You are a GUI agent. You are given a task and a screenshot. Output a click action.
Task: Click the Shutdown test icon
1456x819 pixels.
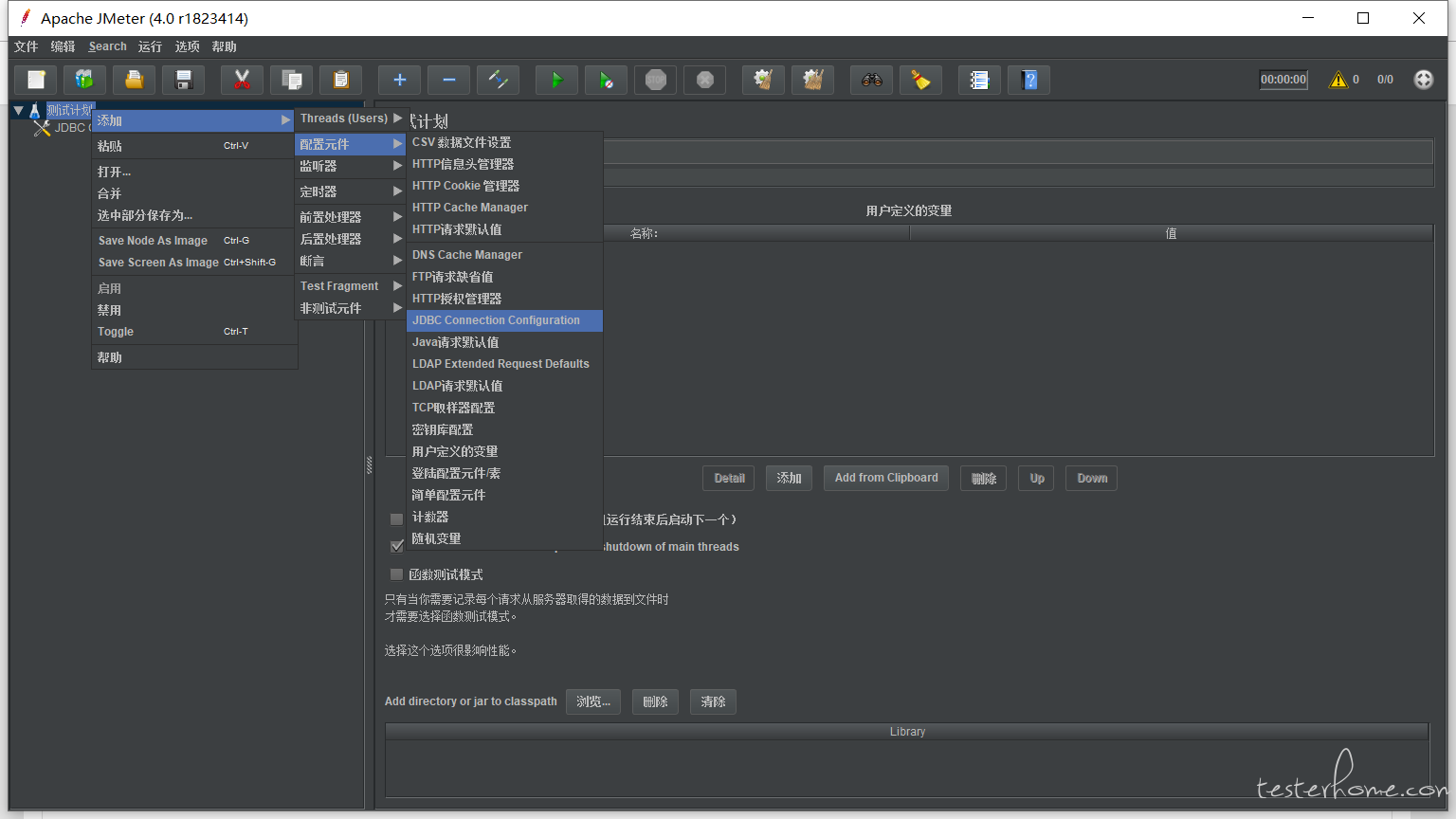[x=705, y=80]
